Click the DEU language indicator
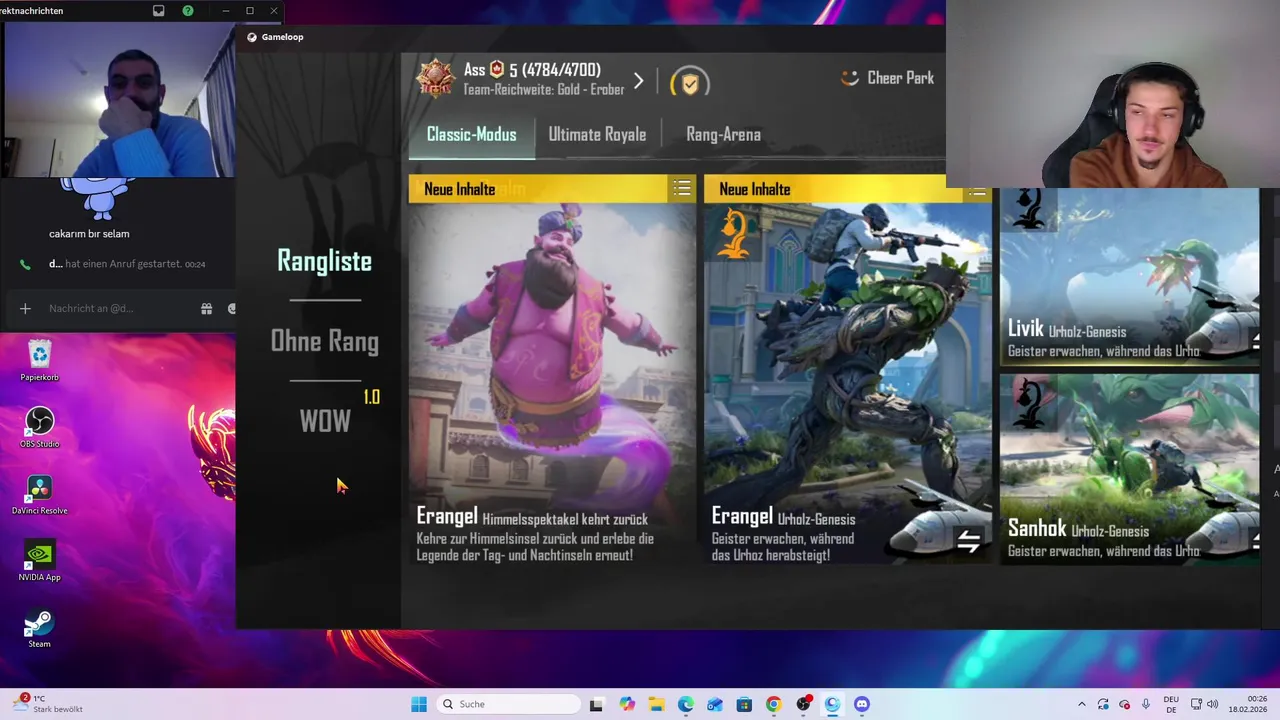This screenshot has height=720, width=1280. [1171, 704]
